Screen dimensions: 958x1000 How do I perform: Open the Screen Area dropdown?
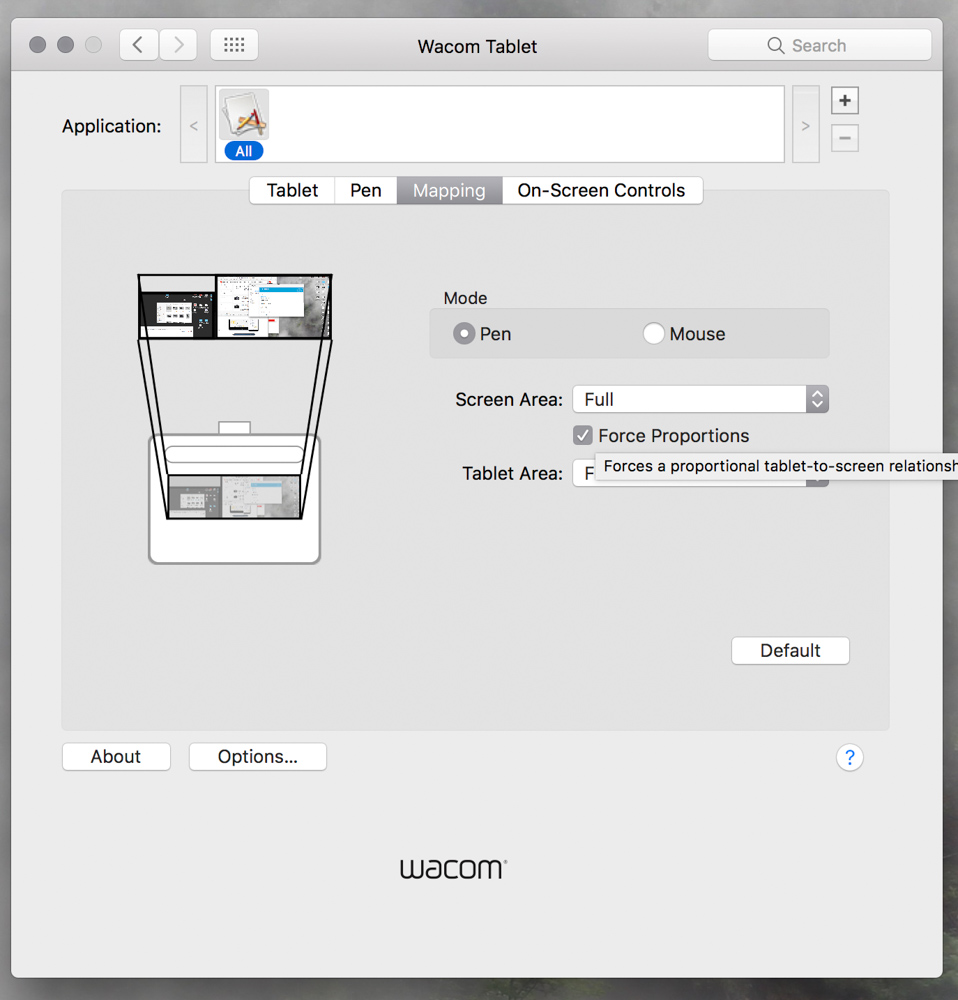pos(700,399)
